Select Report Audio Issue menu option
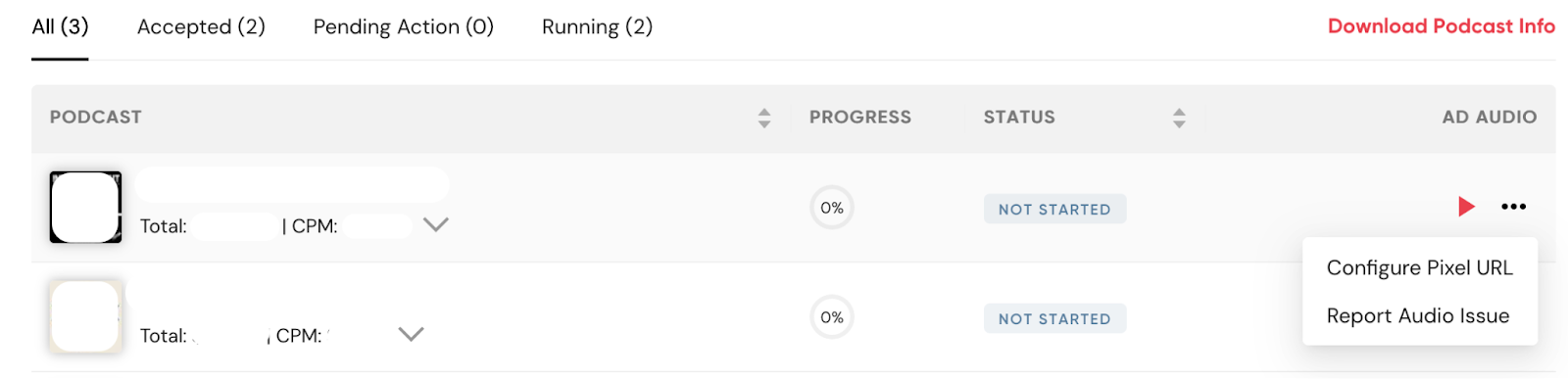 pyautogui.click(x=1417, y=315)
